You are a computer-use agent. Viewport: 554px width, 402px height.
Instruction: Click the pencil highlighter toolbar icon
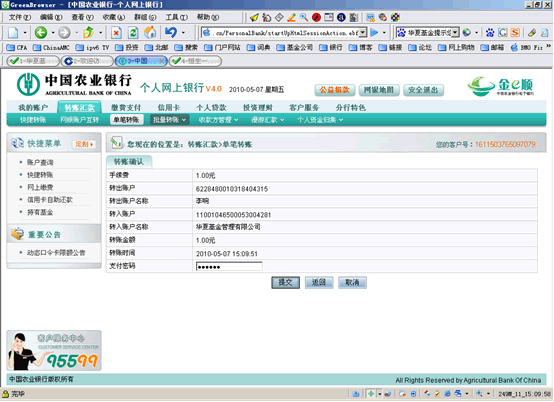(291, 17)
